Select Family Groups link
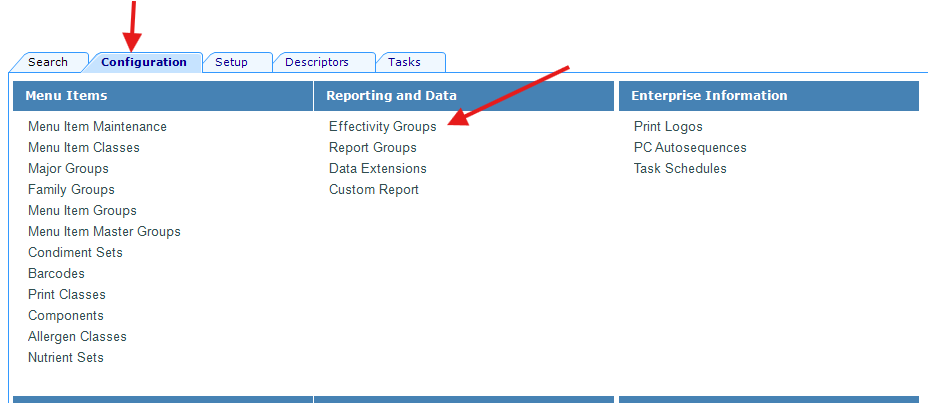This screenshot has height=403, width=928. [71, 190]
